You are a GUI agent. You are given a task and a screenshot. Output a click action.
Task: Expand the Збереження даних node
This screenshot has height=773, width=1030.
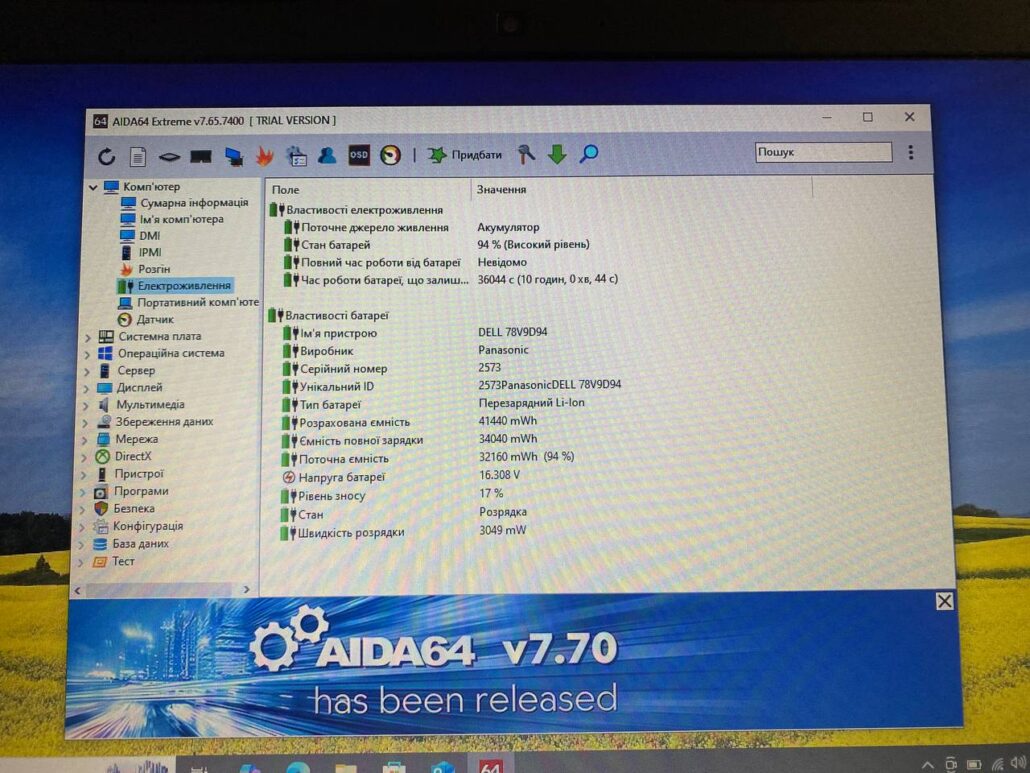(85, 423)
